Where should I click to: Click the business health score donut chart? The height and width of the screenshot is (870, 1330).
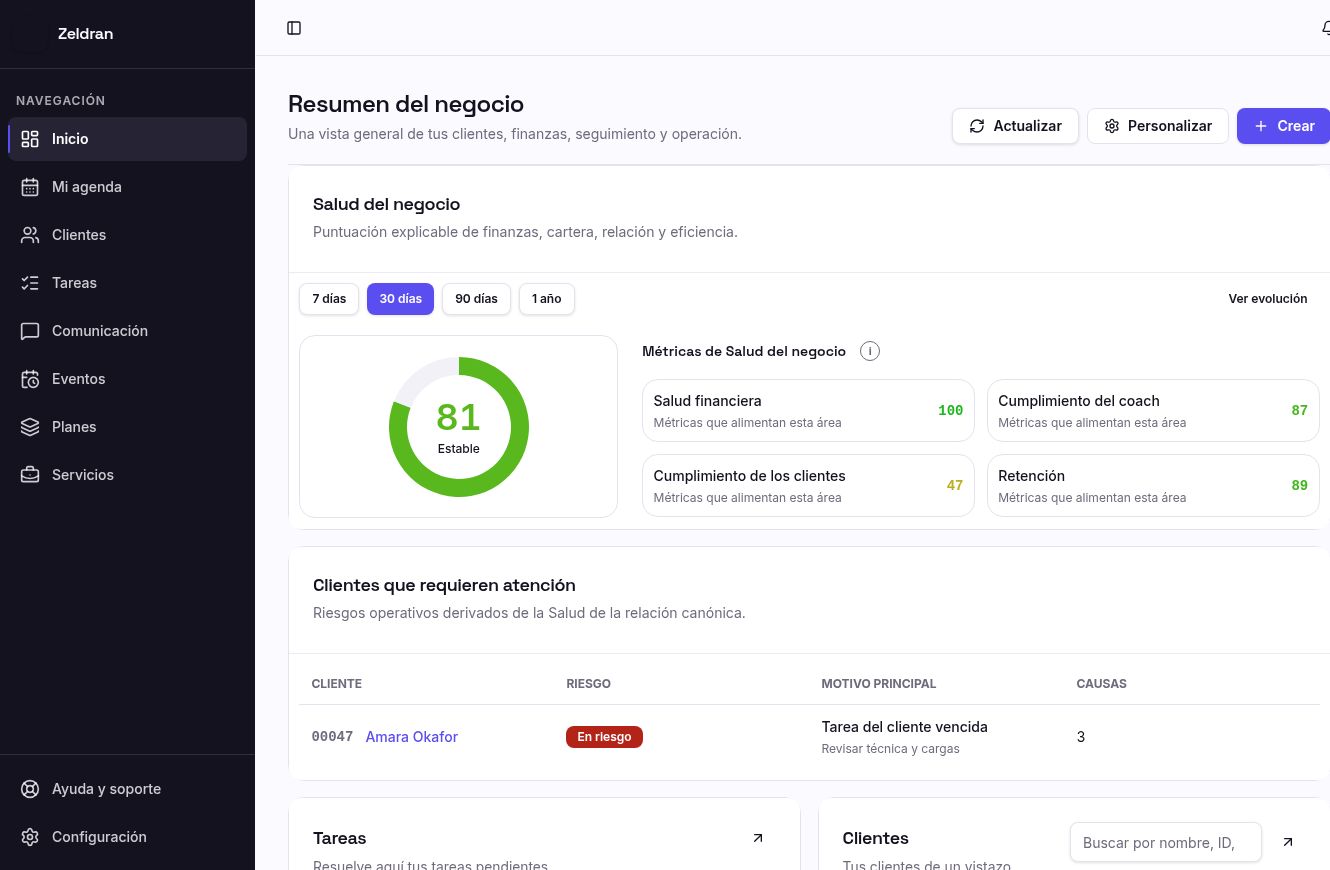pyautogui.click(x=459, y=427)
